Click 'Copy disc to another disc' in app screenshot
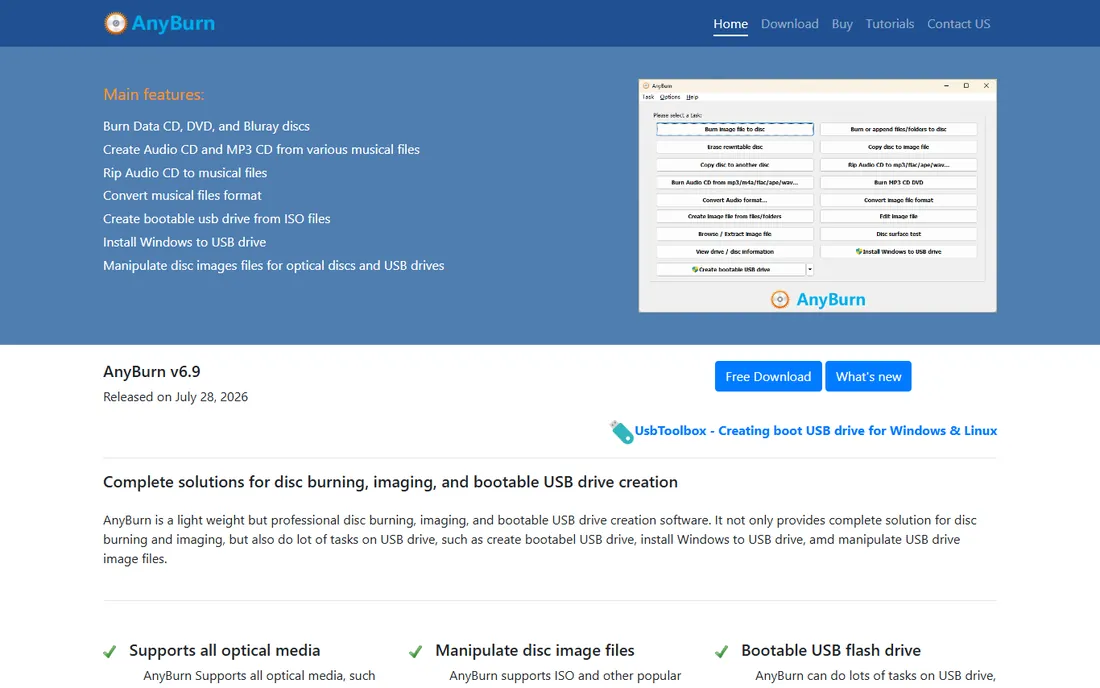 [735, 165]
